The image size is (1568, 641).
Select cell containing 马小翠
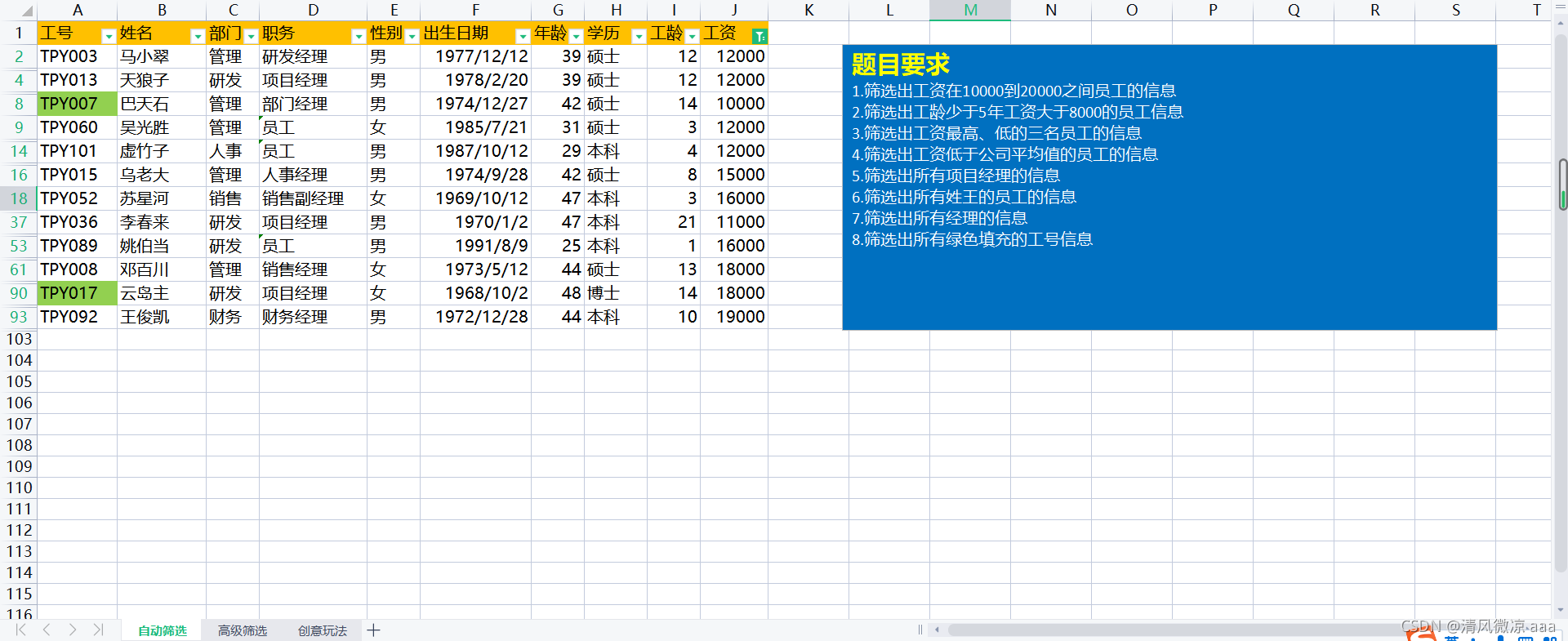tap(162, 56)
